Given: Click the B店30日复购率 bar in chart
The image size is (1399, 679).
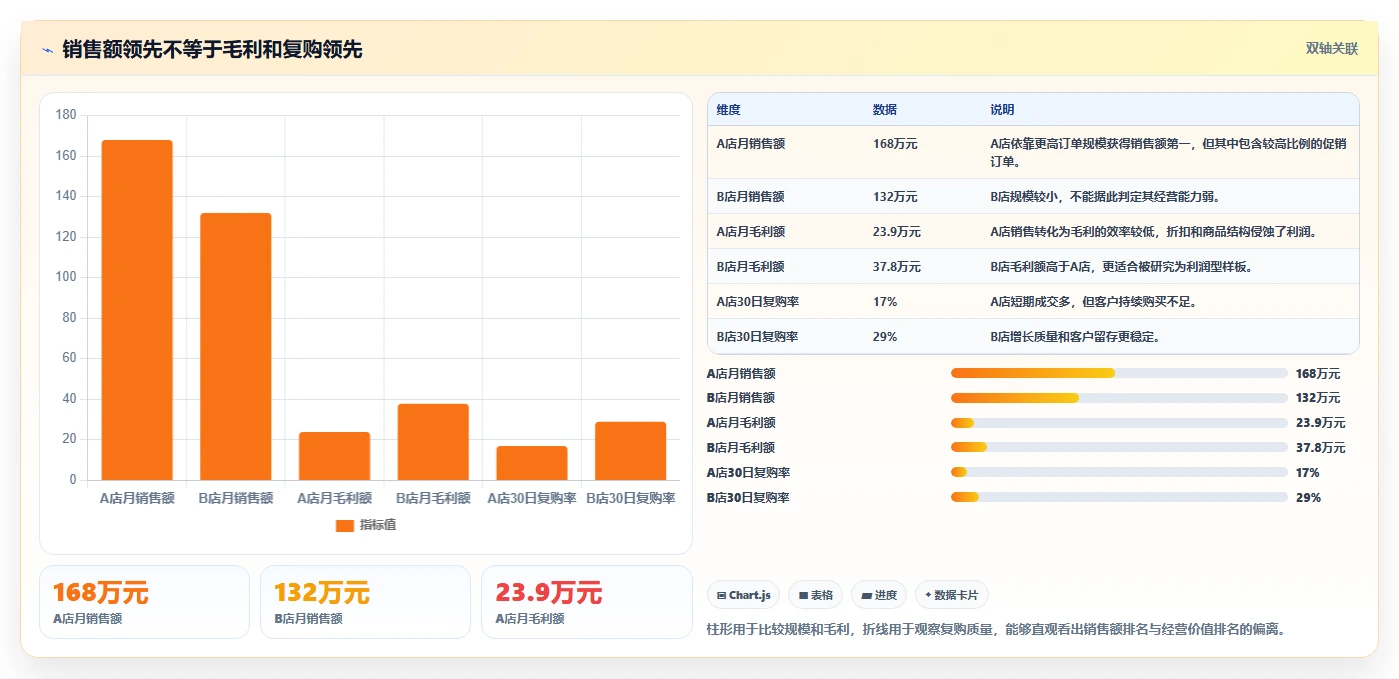Looking at the screenshot, I should pyautogui.click(x=630, y=451).
